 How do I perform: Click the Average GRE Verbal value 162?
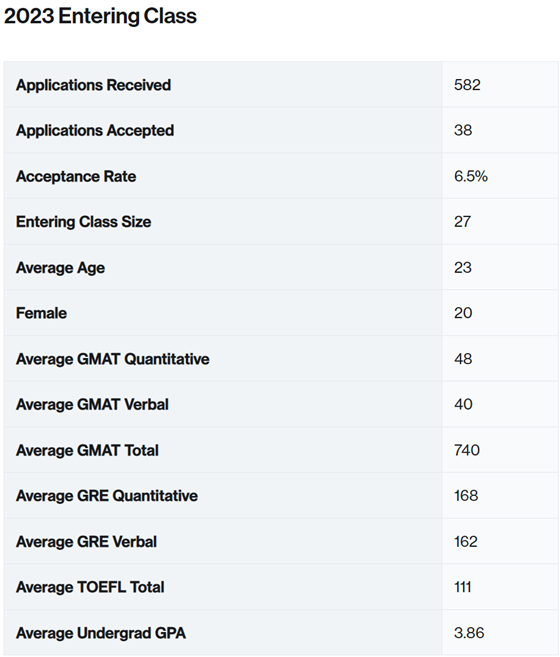click(x=465, y=541)
